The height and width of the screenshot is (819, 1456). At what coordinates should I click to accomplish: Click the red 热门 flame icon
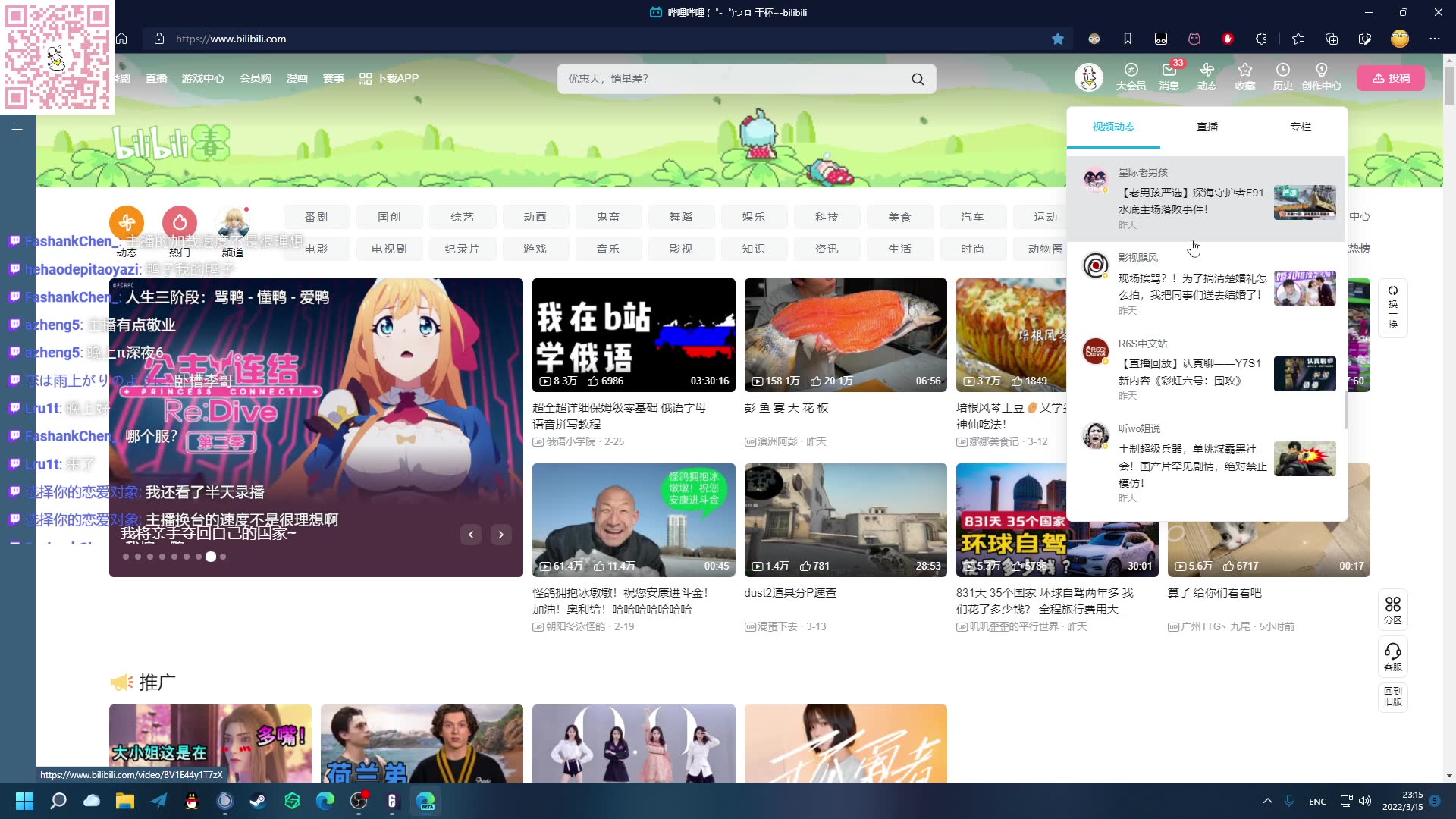180,222
